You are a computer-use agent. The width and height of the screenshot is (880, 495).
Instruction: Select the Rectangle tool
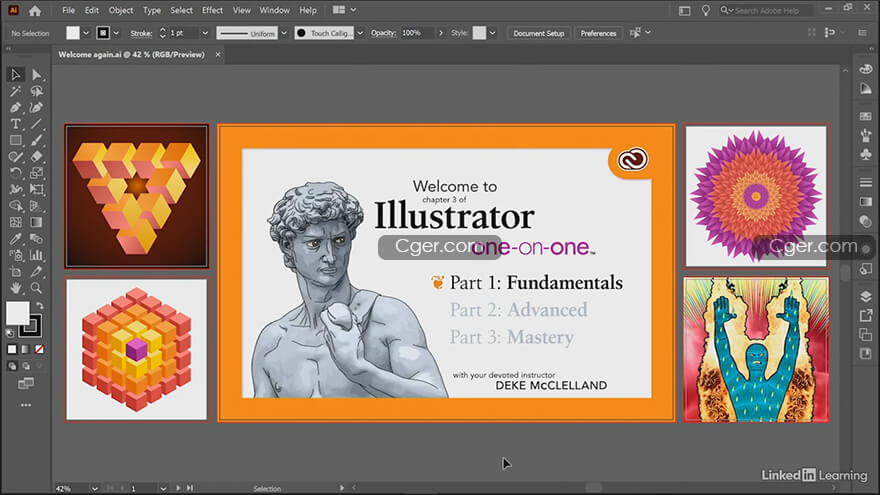[x=16, y=140]
